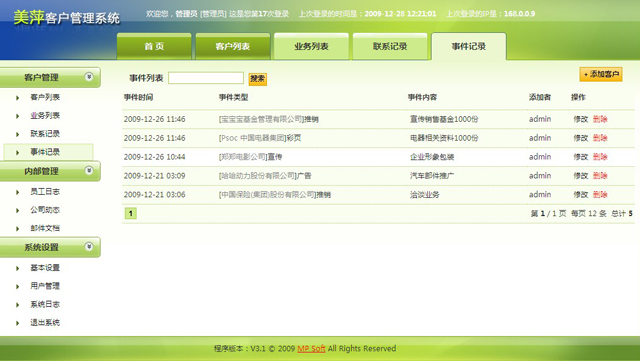The height and width of the screenshot is (361, 640).
Task: Click 修改 for 宝宝宝基金管理有限公司 event
Action: click(580, 119)
